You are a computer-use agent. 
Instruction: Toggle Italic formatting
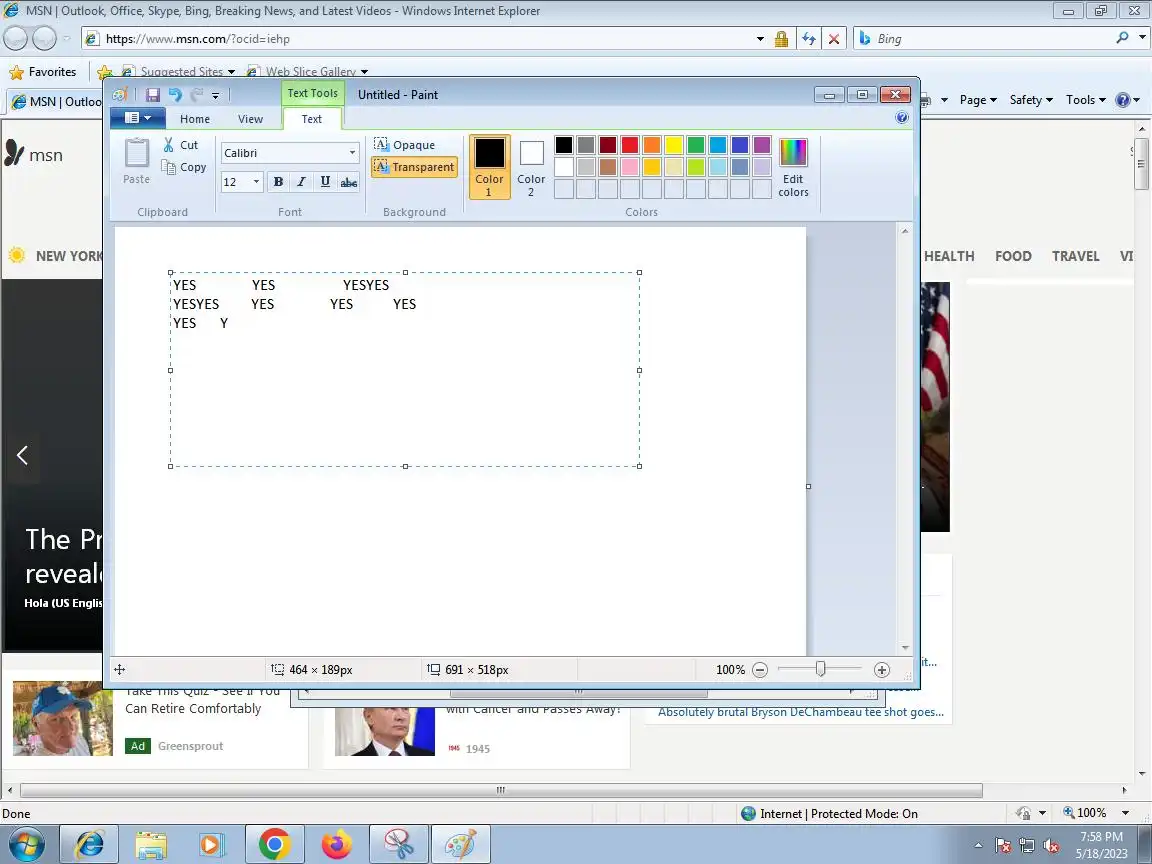point(301,181)
